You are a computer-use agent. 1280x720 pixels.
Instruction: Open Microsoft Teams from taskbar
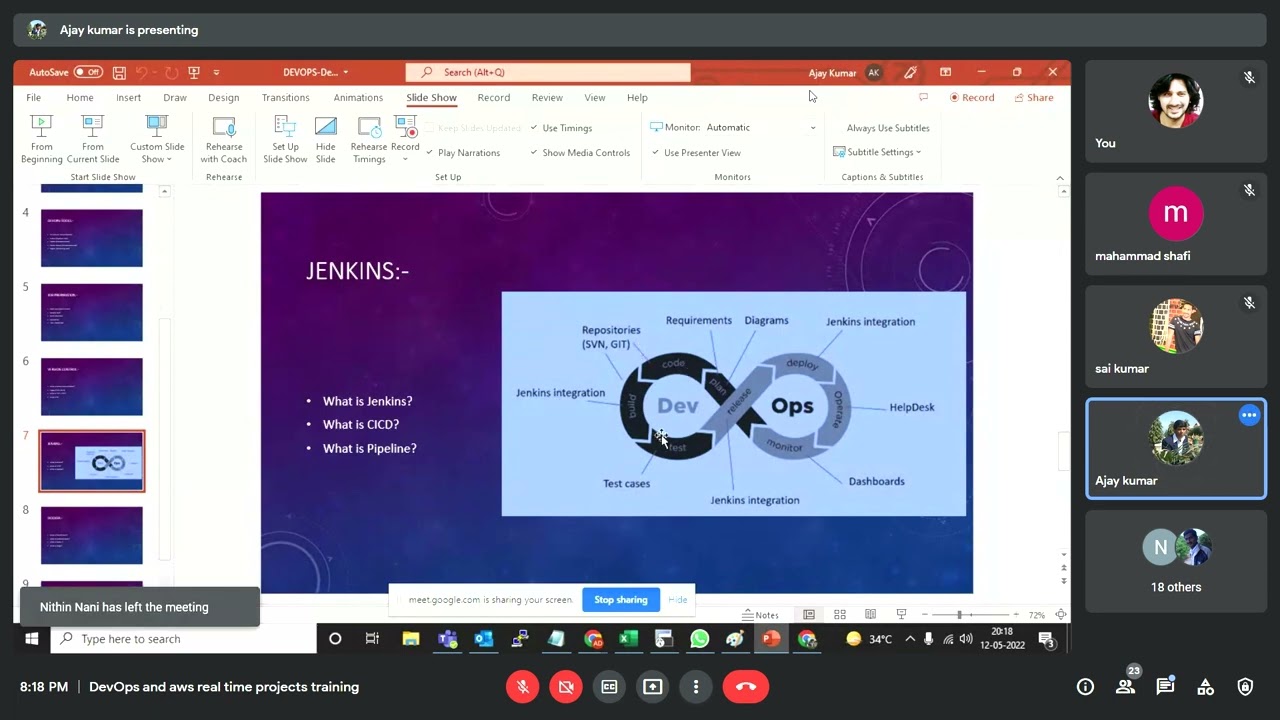tap(447, 638)
